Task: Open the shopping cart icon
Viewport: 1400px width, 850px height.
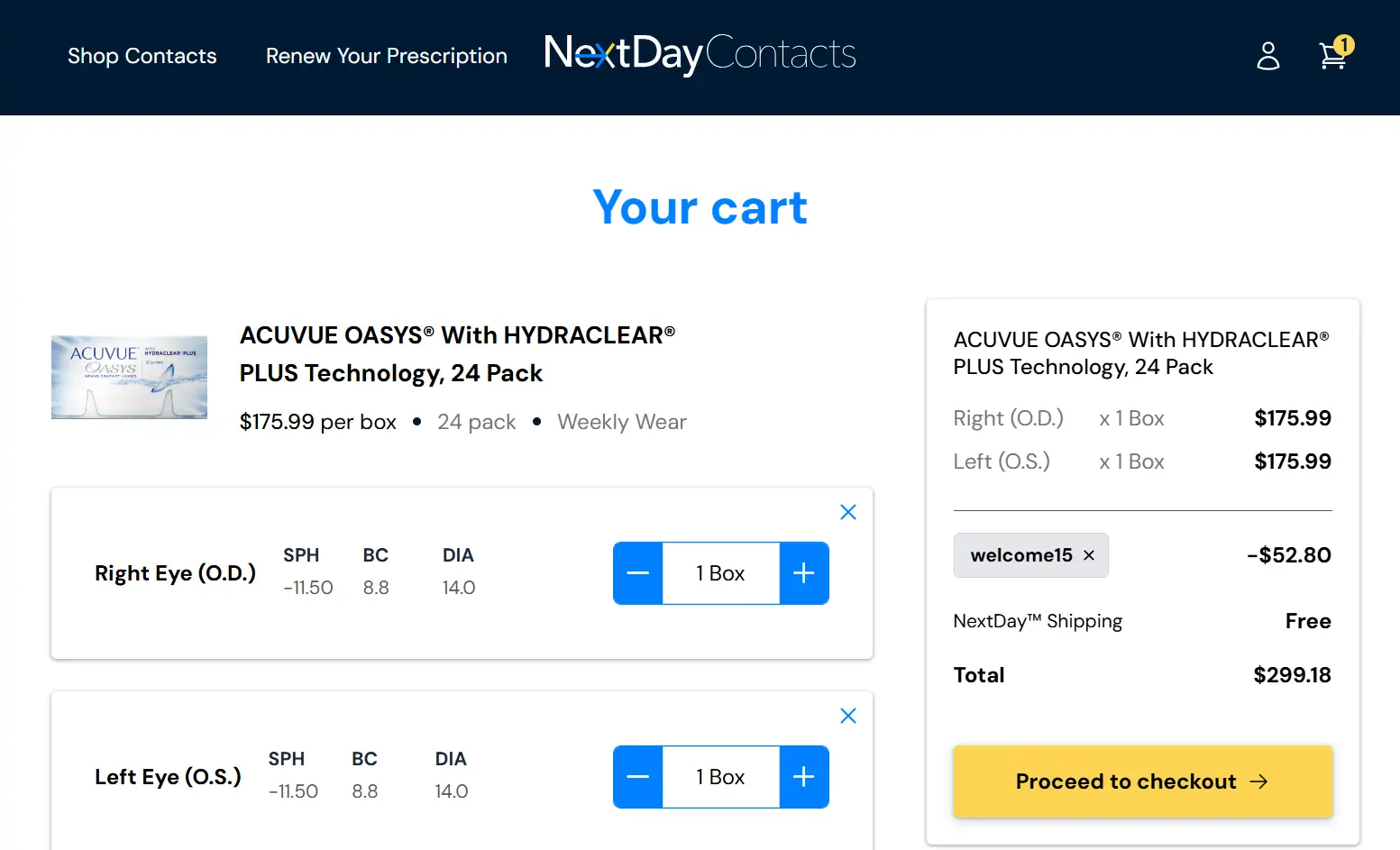Action: [x=1331, y=57]
